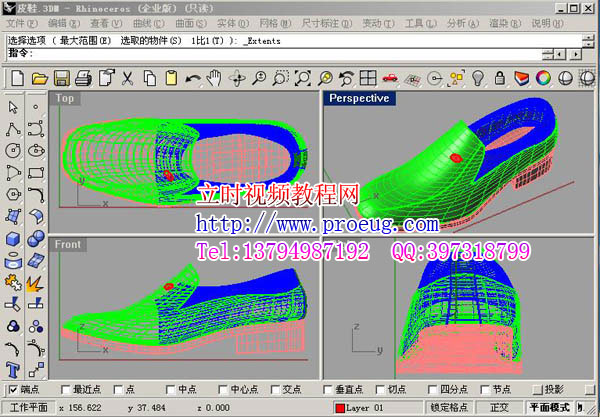Copy selection with Copy icon
Screen dimensions: 600x417
[150, 78]
